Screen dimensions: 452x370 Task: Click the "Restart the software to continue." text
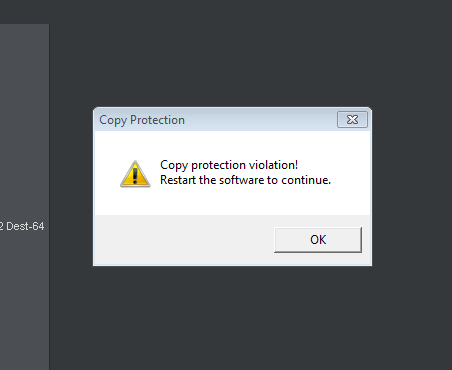(x=245, y=180)
